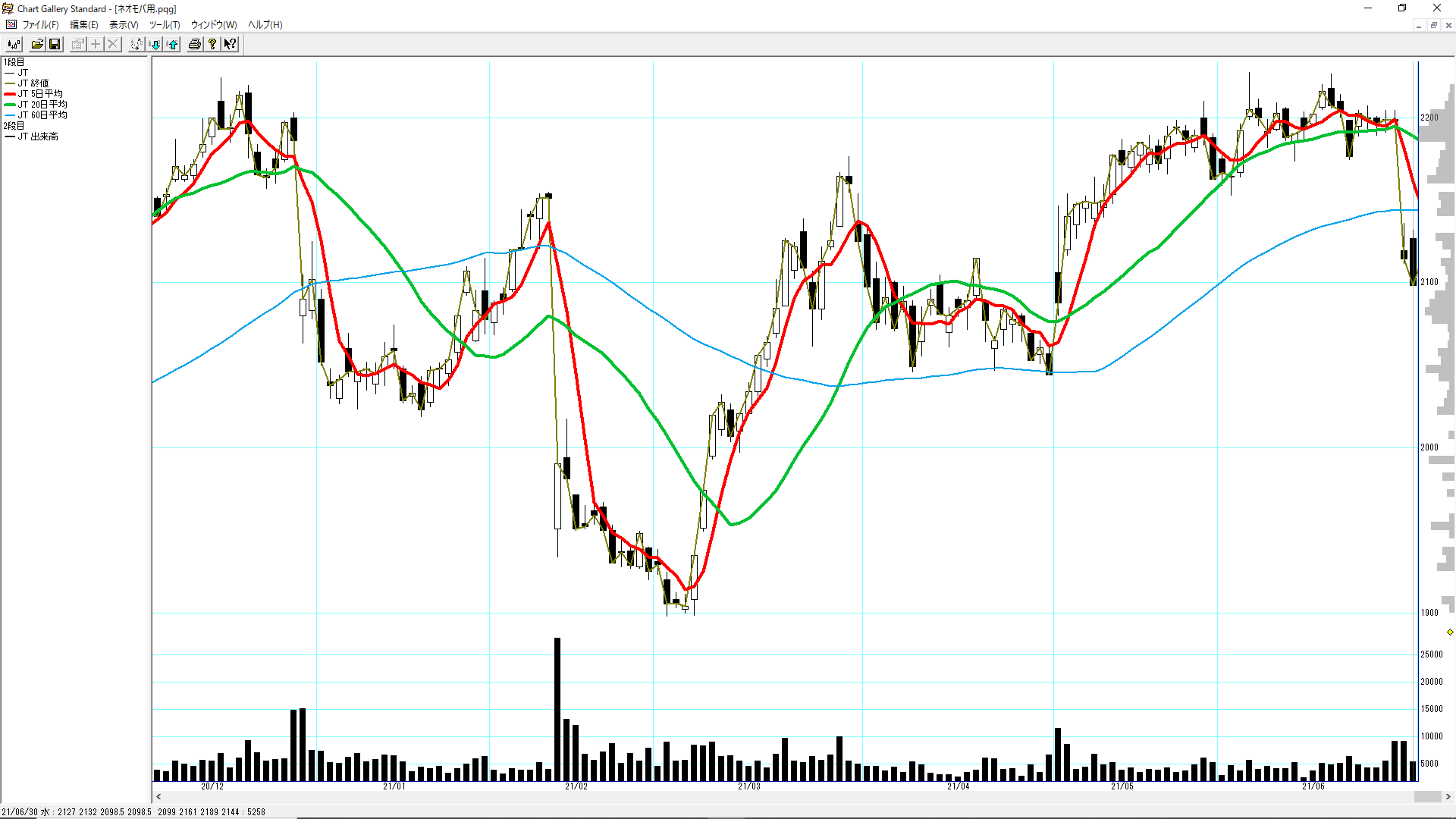
Task: Open the ツール(T) menu
Action: tap(164, 24)
